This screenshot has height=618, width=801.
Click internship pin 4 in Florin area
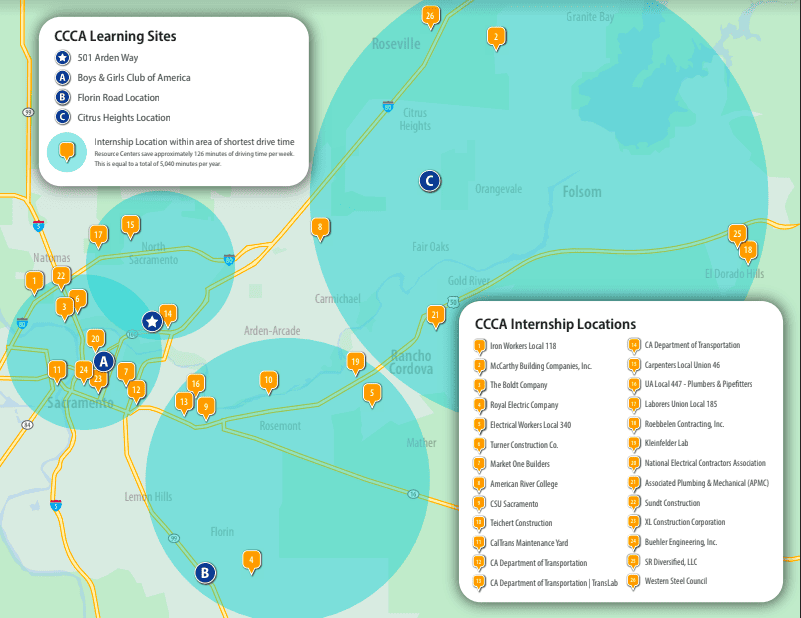click(x=252, y=560)
